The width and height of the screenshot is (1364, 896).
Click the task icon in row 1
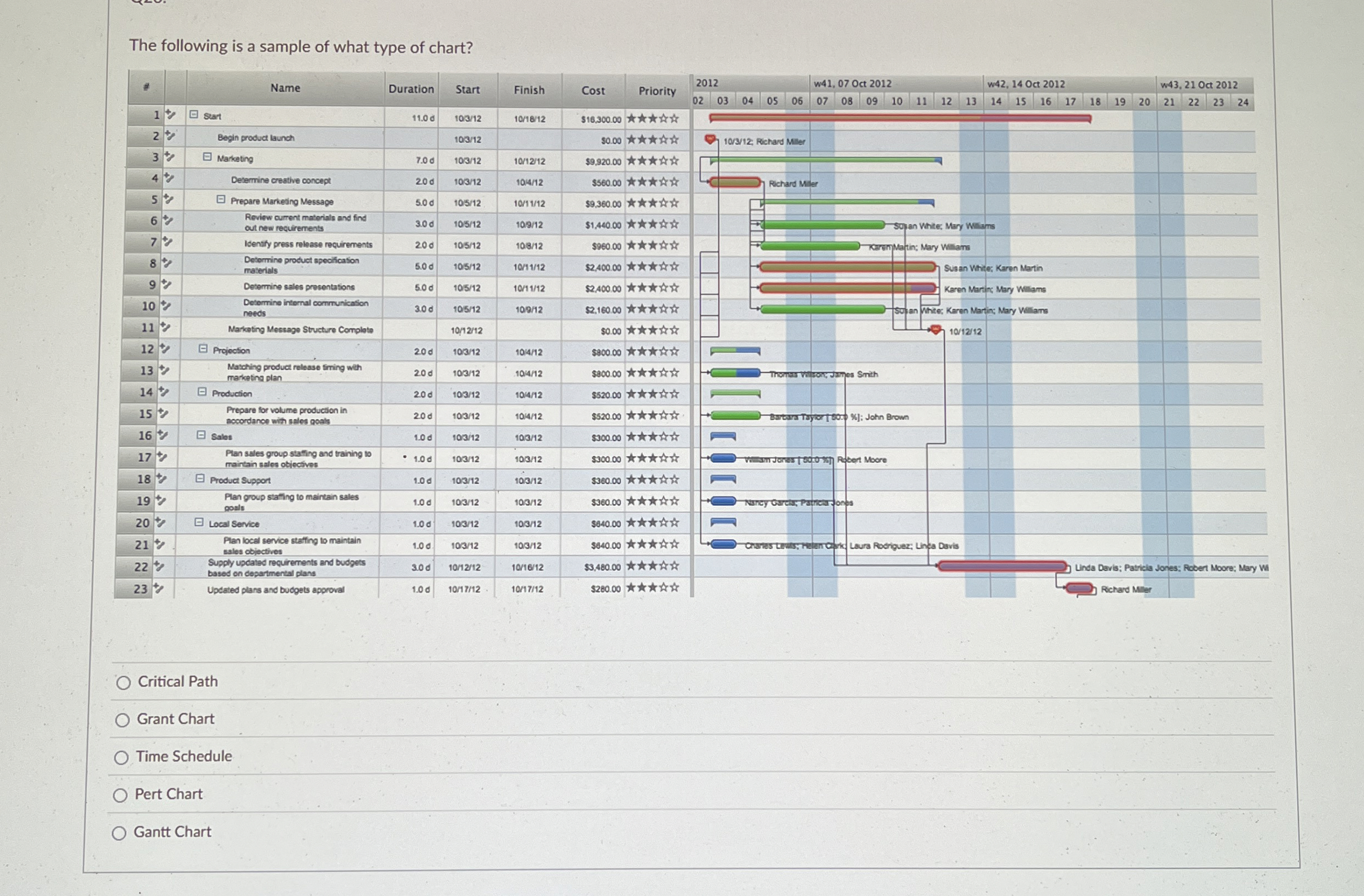point(170,115)
